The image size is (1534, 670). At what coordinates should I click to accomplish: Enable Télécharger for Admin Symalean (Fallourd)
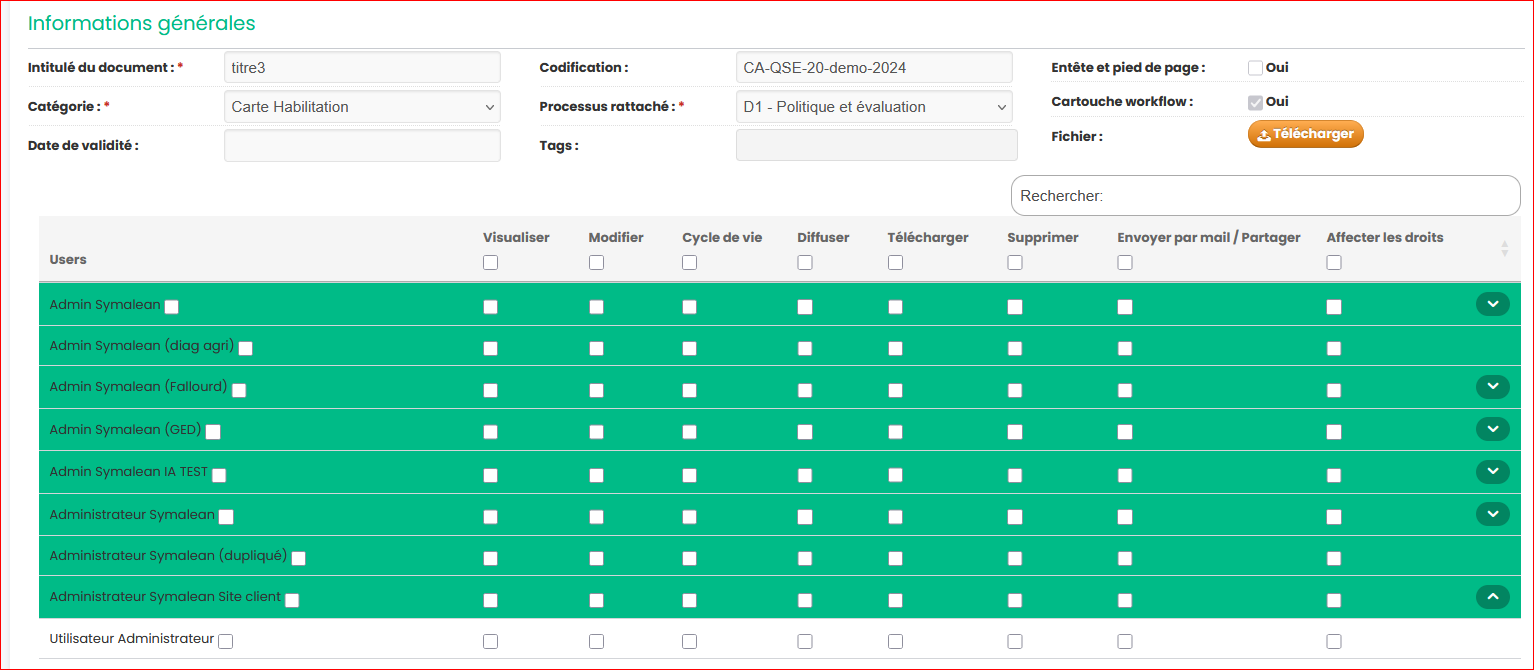tap(895, 390)
